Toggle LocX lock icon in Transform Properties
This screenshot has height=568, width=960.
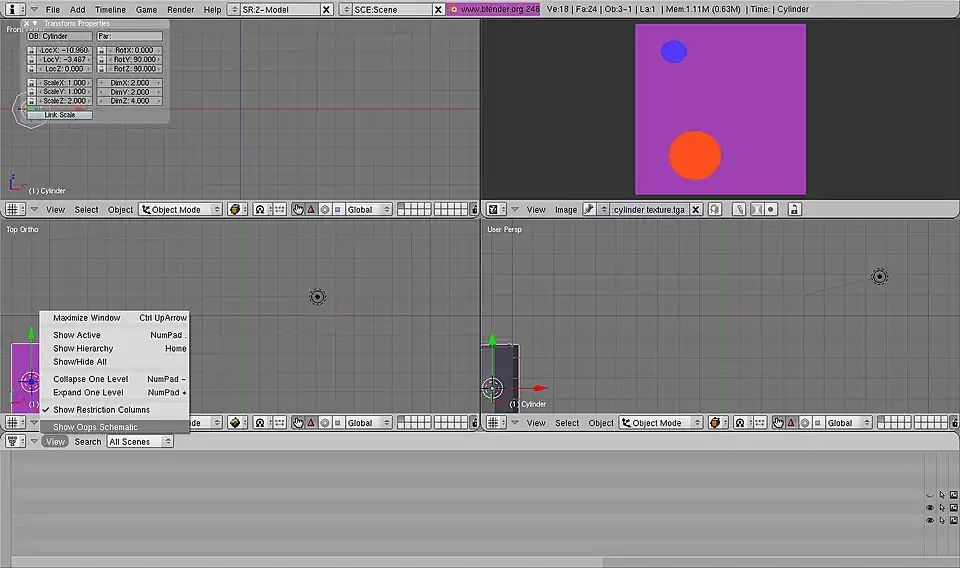pos(31,50)
